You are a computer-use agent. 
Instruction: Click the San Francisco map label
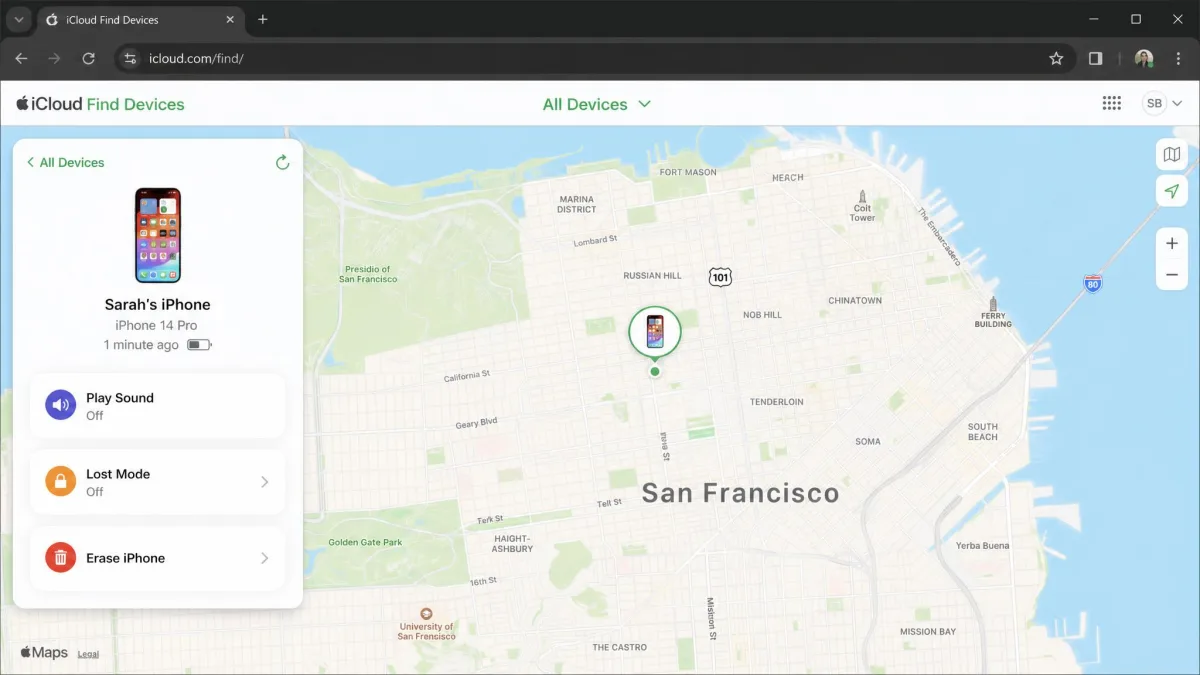click(x=740, y=492)
